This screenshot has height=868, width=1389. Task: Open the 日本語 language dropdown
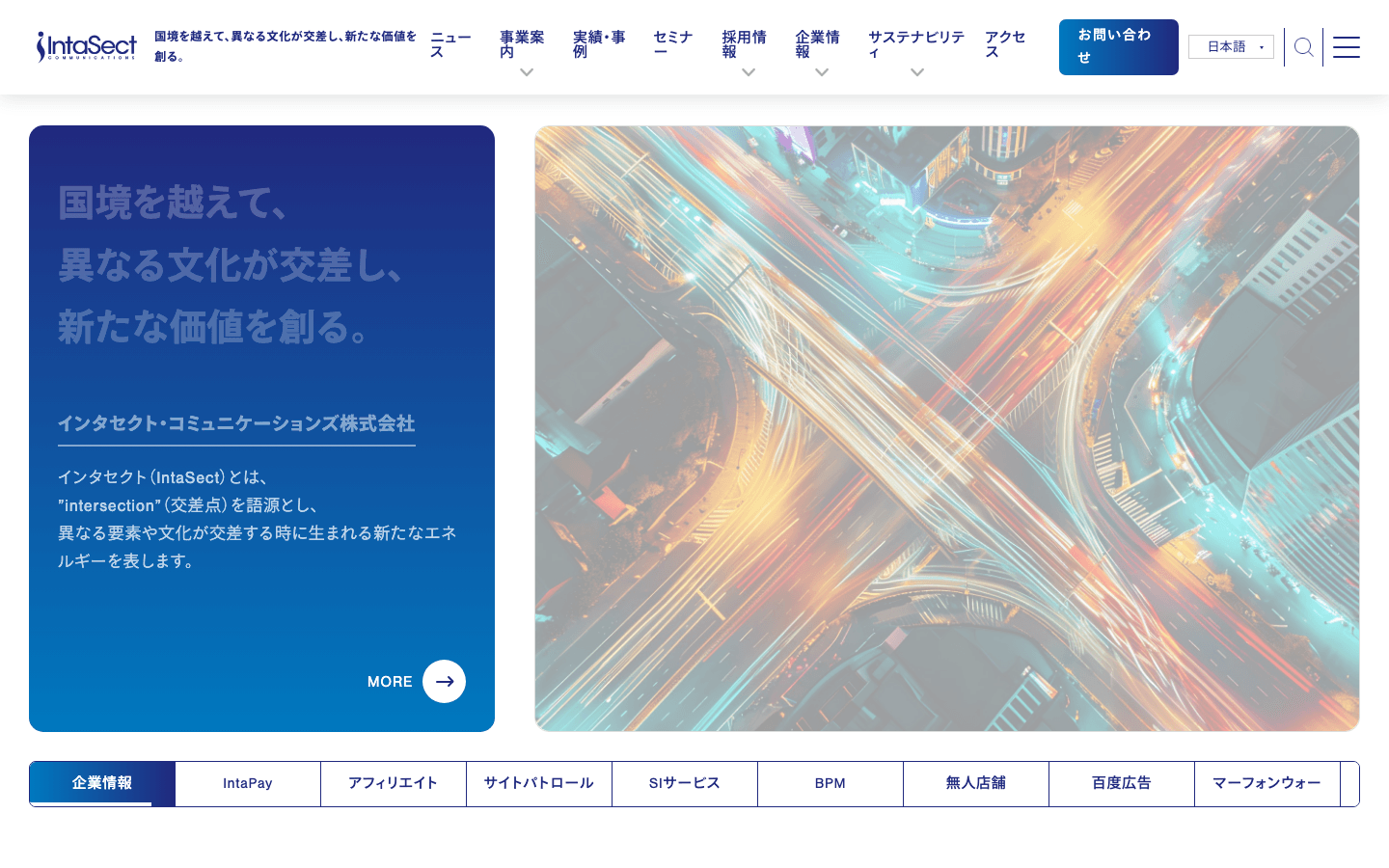tap(1231, 46)
